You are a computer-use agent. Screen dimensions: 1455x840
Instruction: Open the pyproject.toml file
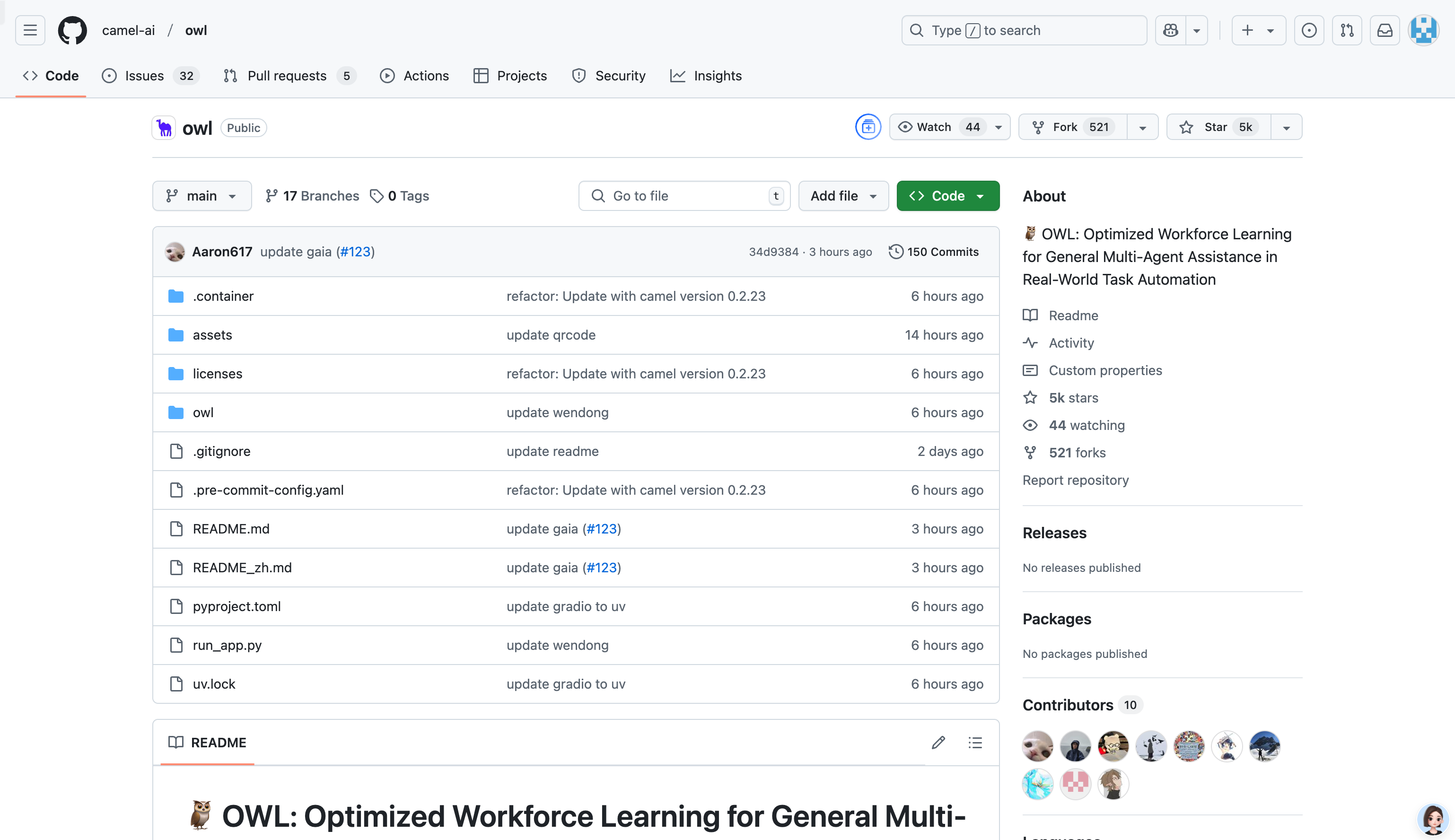tap(237, 606)
